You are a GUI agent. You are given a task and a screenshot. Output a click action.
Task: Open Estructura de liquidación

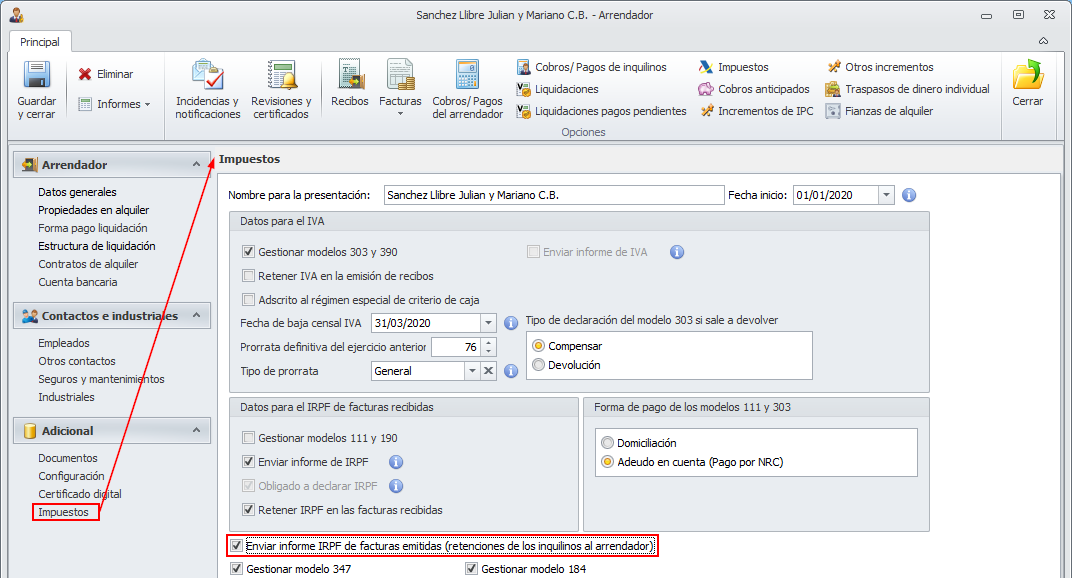coord(97,246)
